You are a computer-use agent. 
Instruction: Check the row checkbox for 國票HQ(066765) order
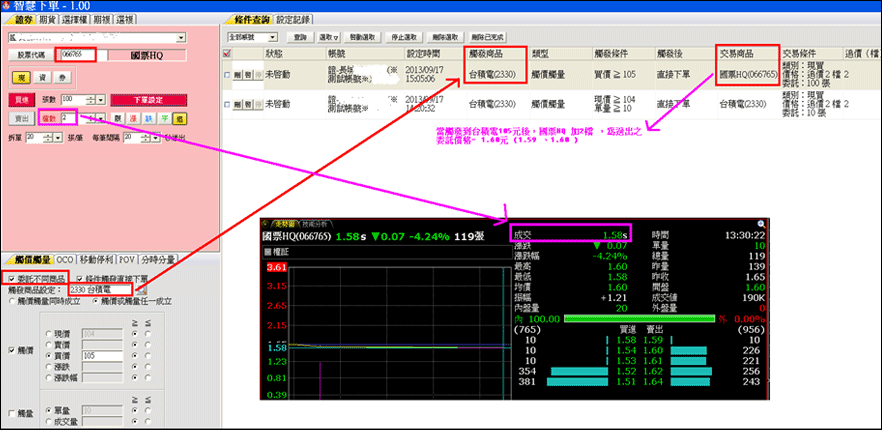click(x=227, y=75)
